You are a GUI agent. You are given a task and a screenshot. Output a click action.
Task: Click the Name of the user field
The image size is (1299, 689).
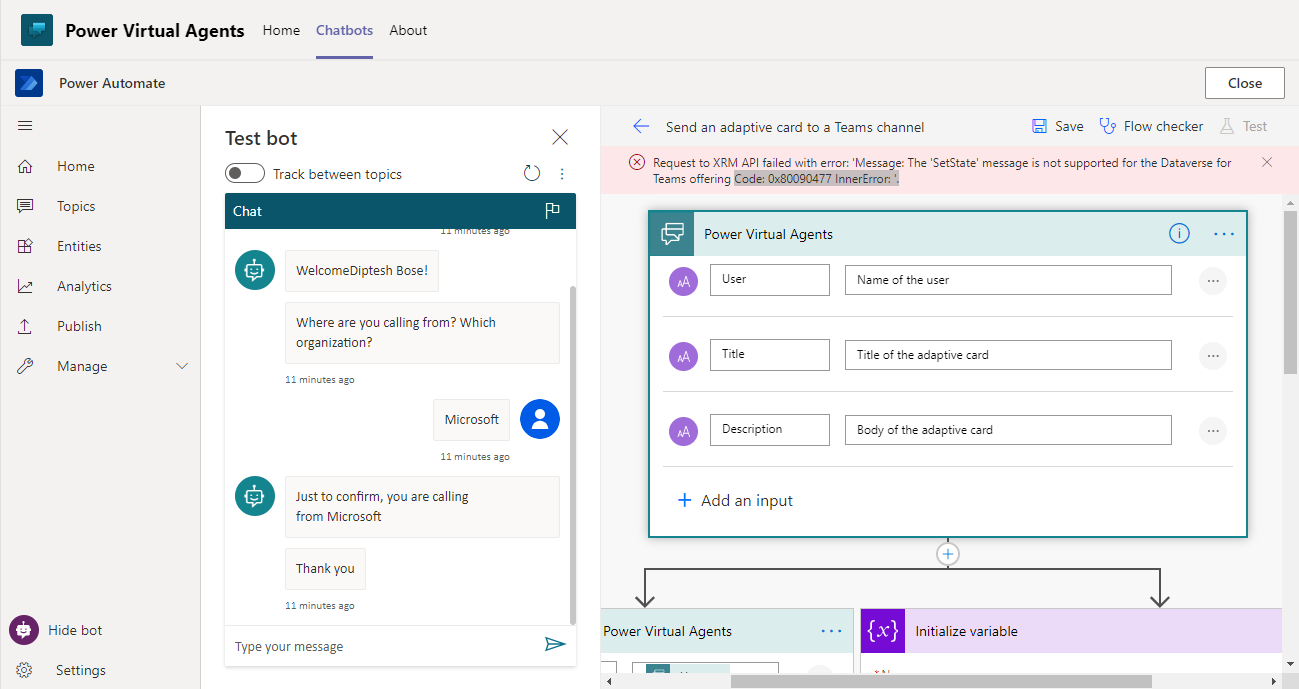1008,280
